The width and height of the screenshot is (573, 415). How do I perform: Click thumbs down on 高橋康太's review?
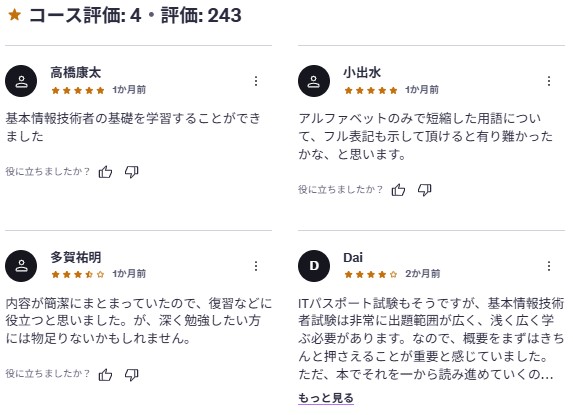coord(132,171)
